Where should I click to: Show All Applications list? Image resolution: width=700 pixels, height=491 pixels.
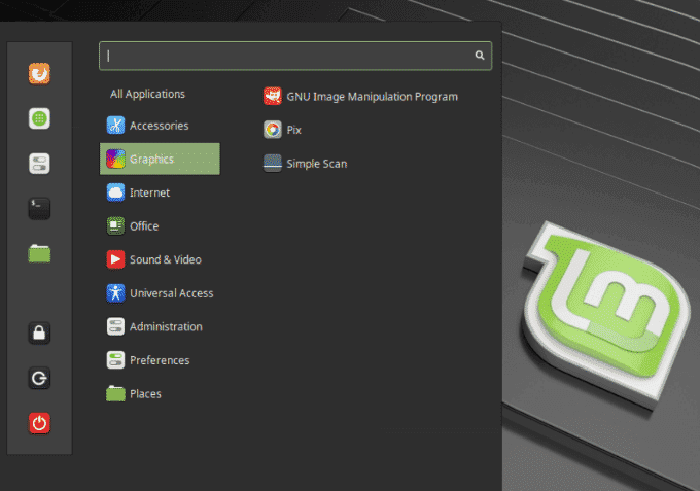pyautogui.click(x=147, y=94)
